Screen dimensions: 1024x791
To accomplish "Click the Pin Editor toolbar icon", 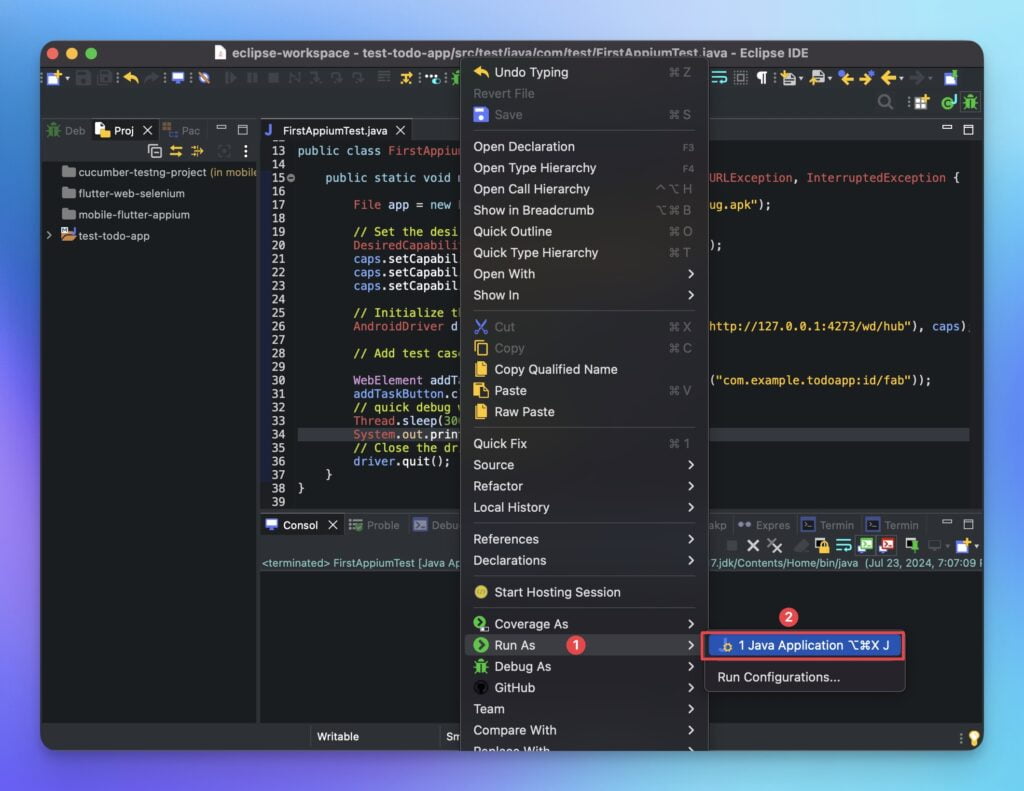I will tap(951, 78).
